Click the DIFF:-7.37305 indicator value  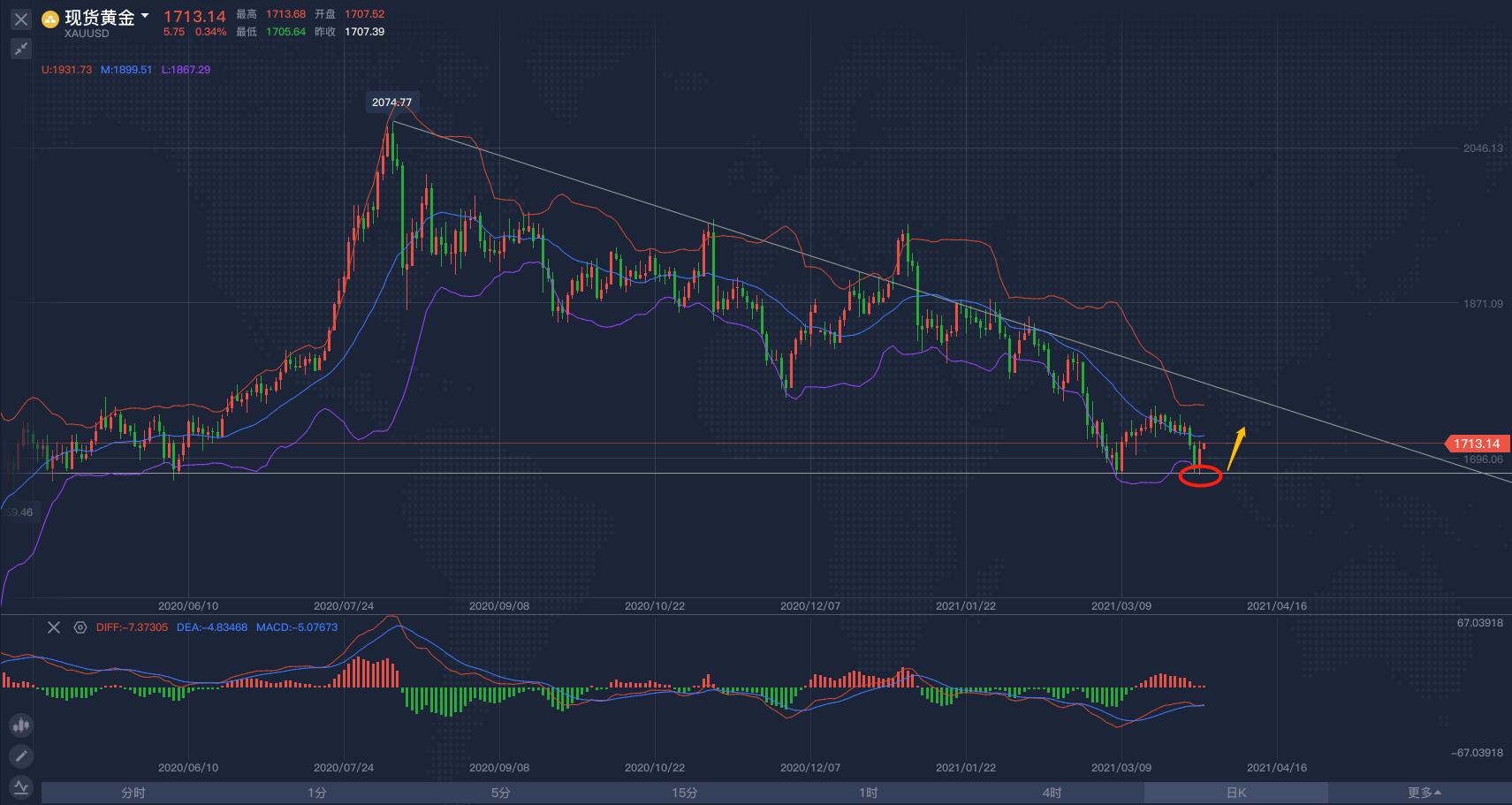(132, 627)
